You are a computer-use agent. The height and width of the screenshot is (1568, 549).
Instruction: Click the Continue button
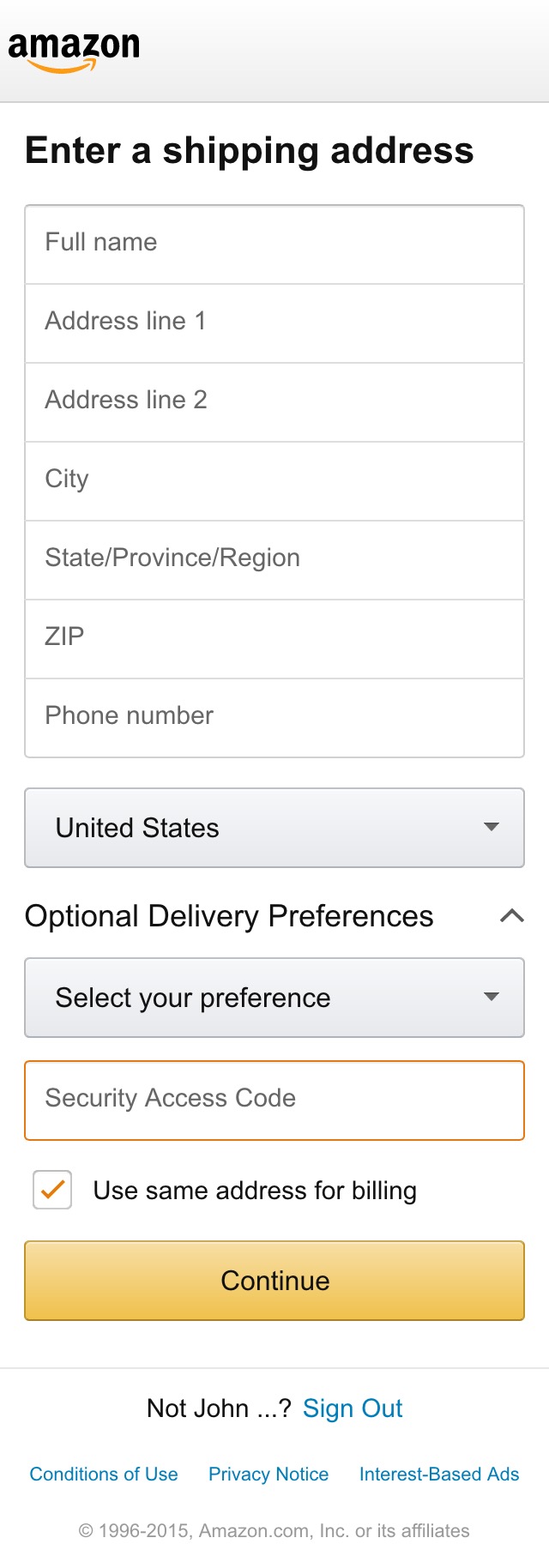point(274,1281)
